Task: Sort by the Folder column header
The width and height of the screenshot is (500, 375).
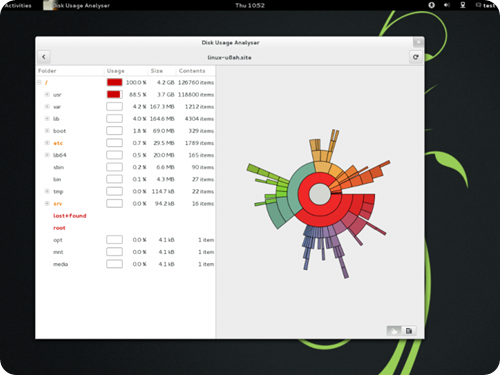Action: [x=70, y=71]
